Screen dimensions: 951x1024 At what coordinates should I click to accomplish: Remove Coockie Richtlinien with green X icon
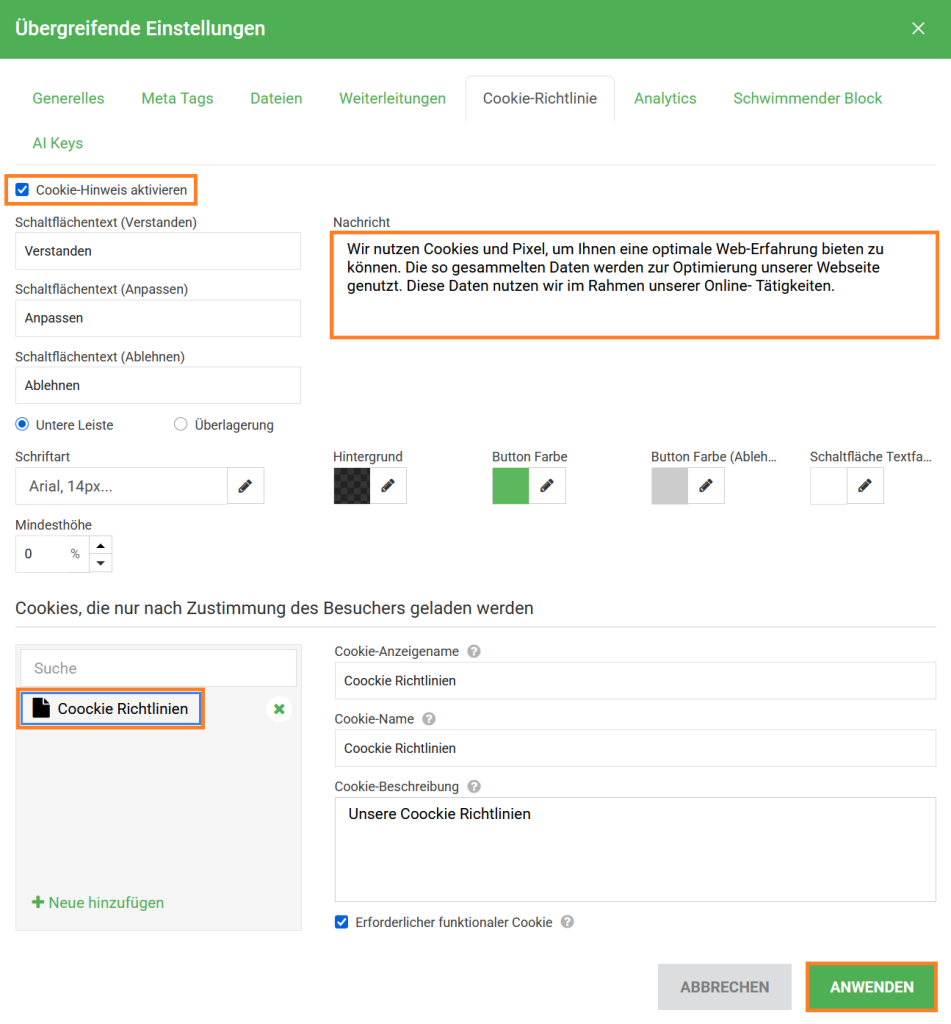coord(279,709)
